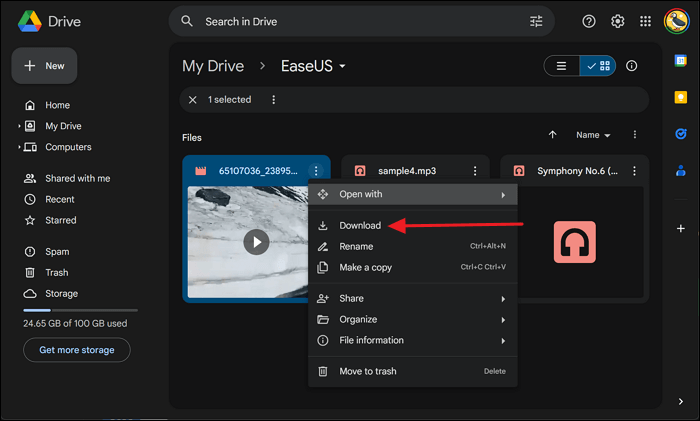The image size is (700, 421).
Task: Open Google Contacts side panel icon
Action: (680, 170)
